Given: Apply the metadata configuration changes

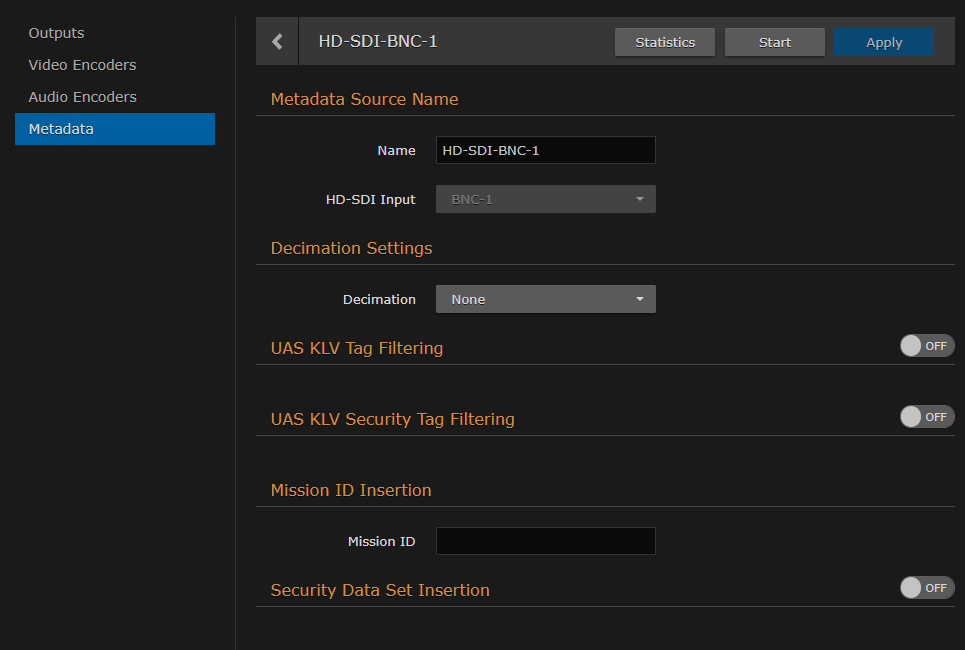Looking at the screenshot, I should [x=883, y=41].
